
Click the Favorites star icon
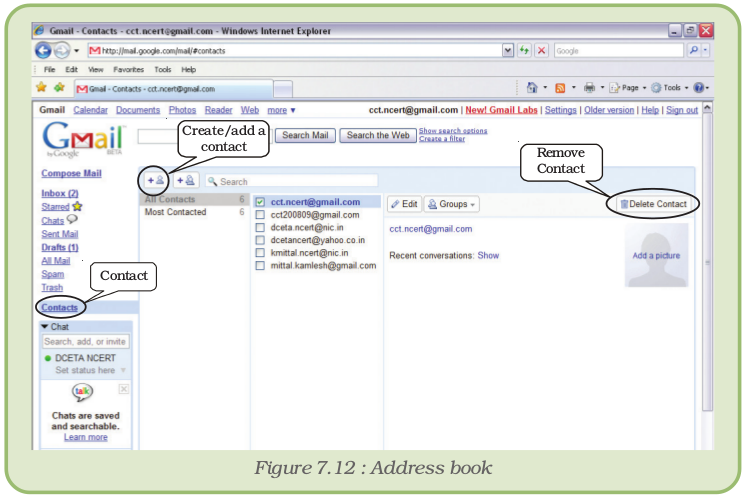point(42,88)
